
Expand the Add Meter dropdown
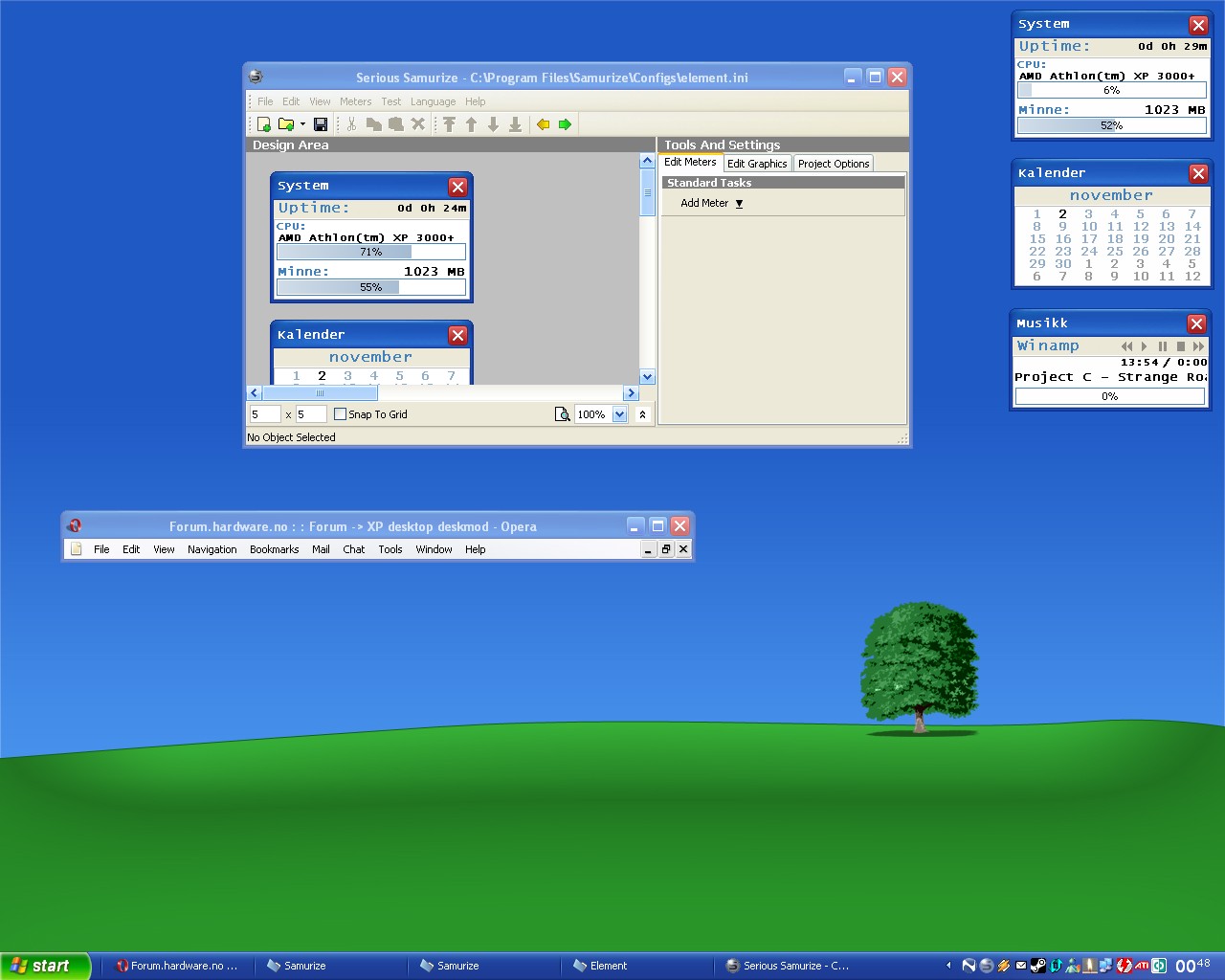pos(711,203)
